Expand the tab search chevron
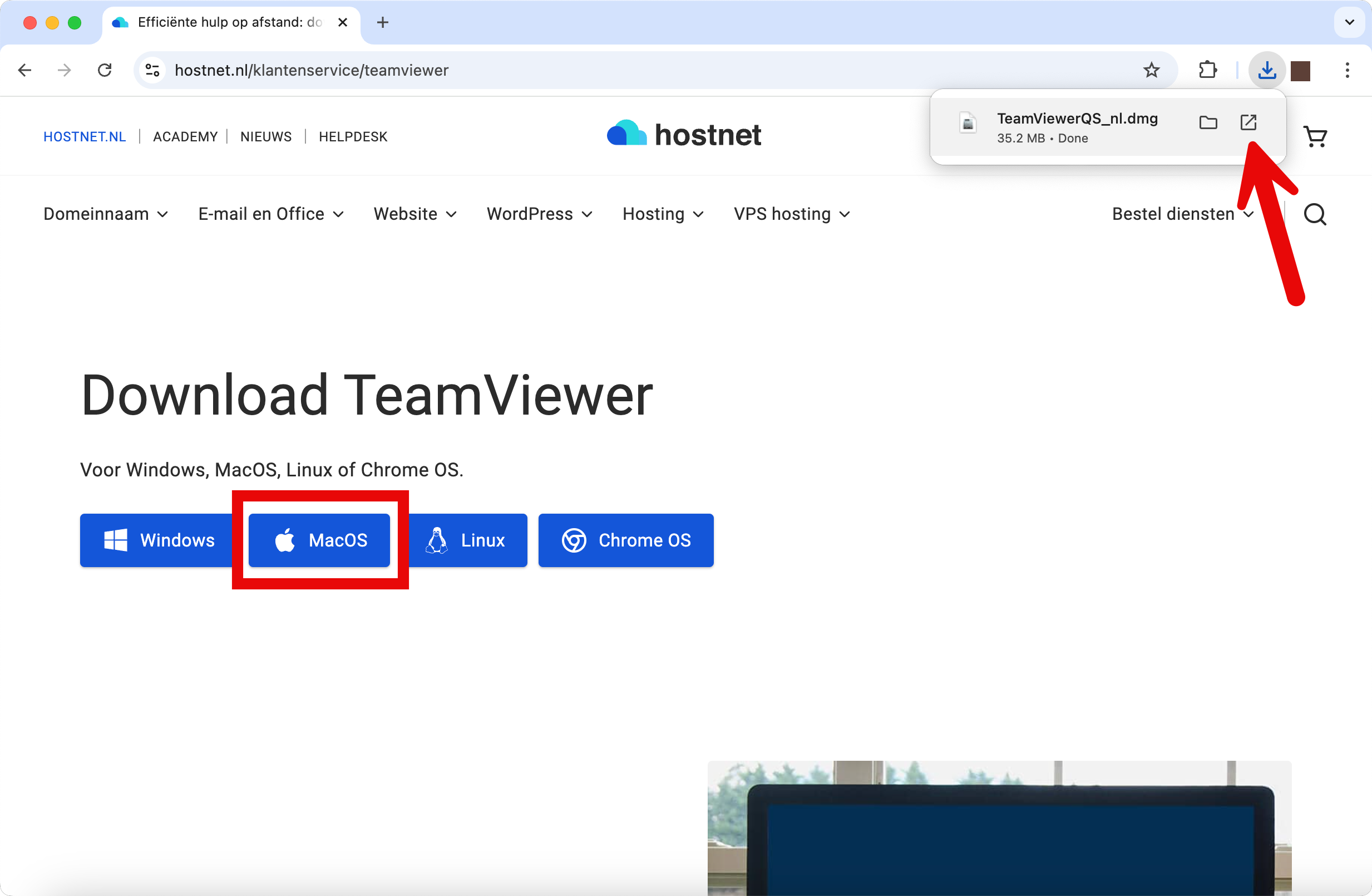This screenshot has height=896, width=1372. [x=1349, y=22]
